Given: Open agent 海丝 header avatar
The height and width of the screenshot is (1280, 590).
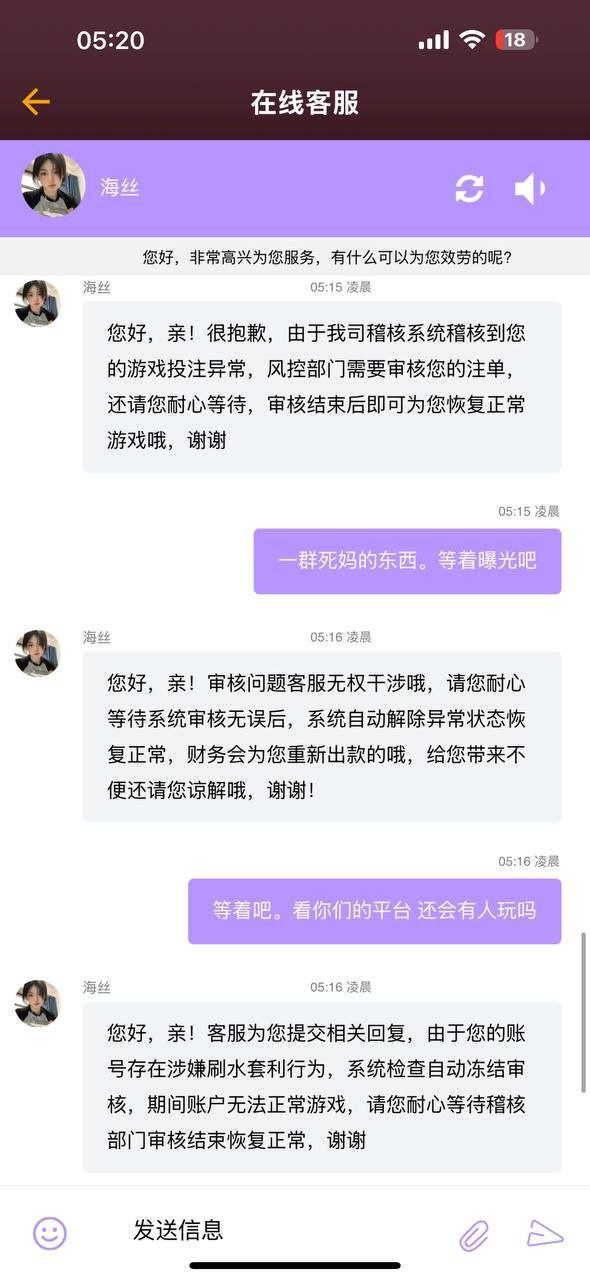Looking at the screenshot, I should pos(53,186).
